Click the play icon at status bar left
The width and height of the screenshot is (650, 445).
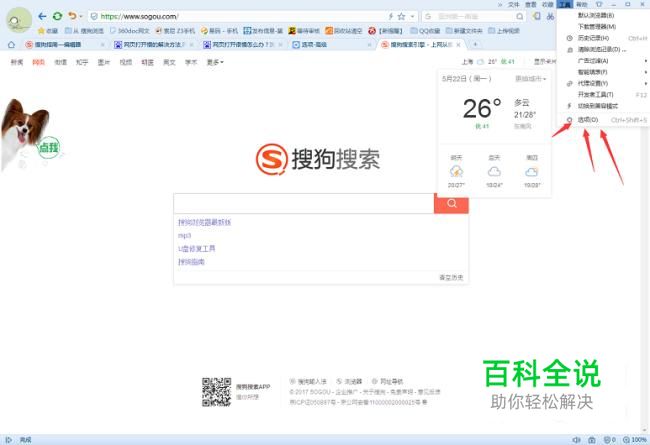pyautogui.click(x=9, y=440)
